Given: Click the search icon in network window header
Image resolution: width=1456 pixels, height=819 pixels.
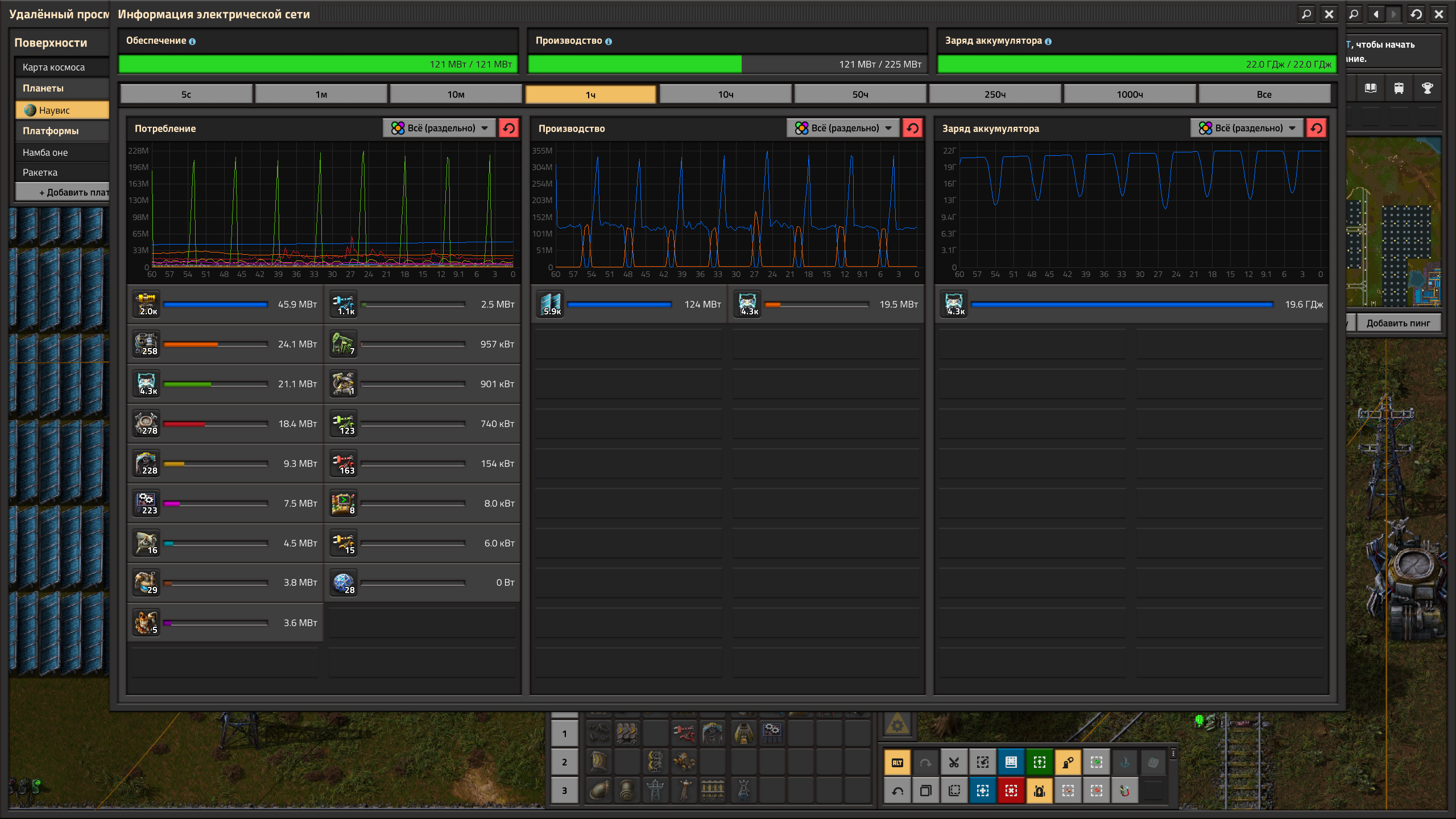Looking at the screenshot, I should click(x=1306, y=14).
